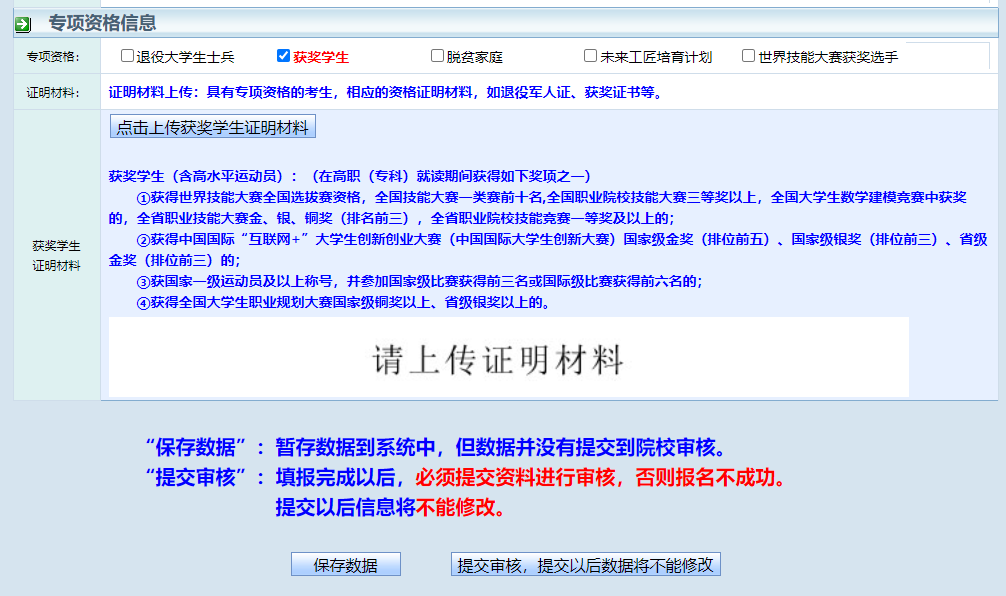Click the 保存数据 button
This screenshot has height=596, width=1006.
(345, 565)
